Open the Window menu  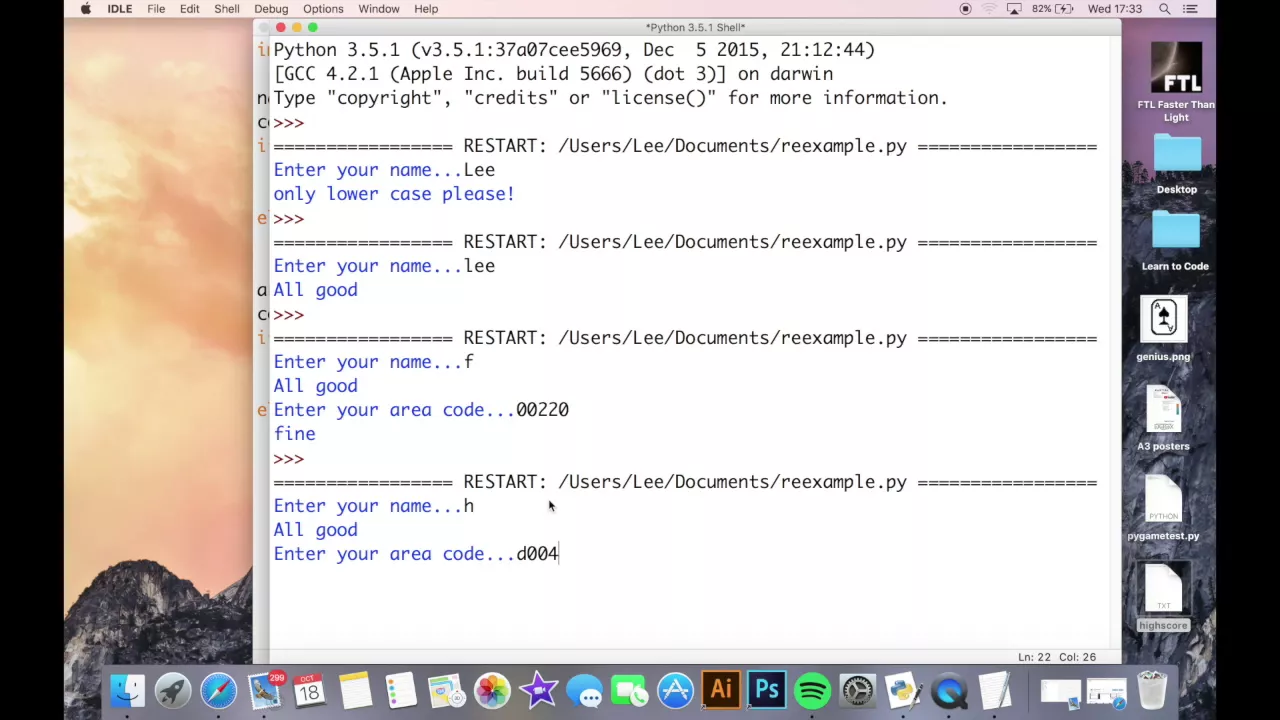point(379,9)
